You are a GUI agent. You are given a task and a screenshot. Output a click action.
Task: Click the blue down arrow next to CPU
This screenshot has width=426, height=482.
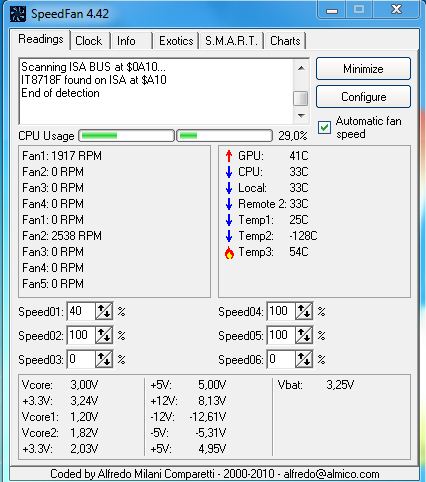point(229,172)
